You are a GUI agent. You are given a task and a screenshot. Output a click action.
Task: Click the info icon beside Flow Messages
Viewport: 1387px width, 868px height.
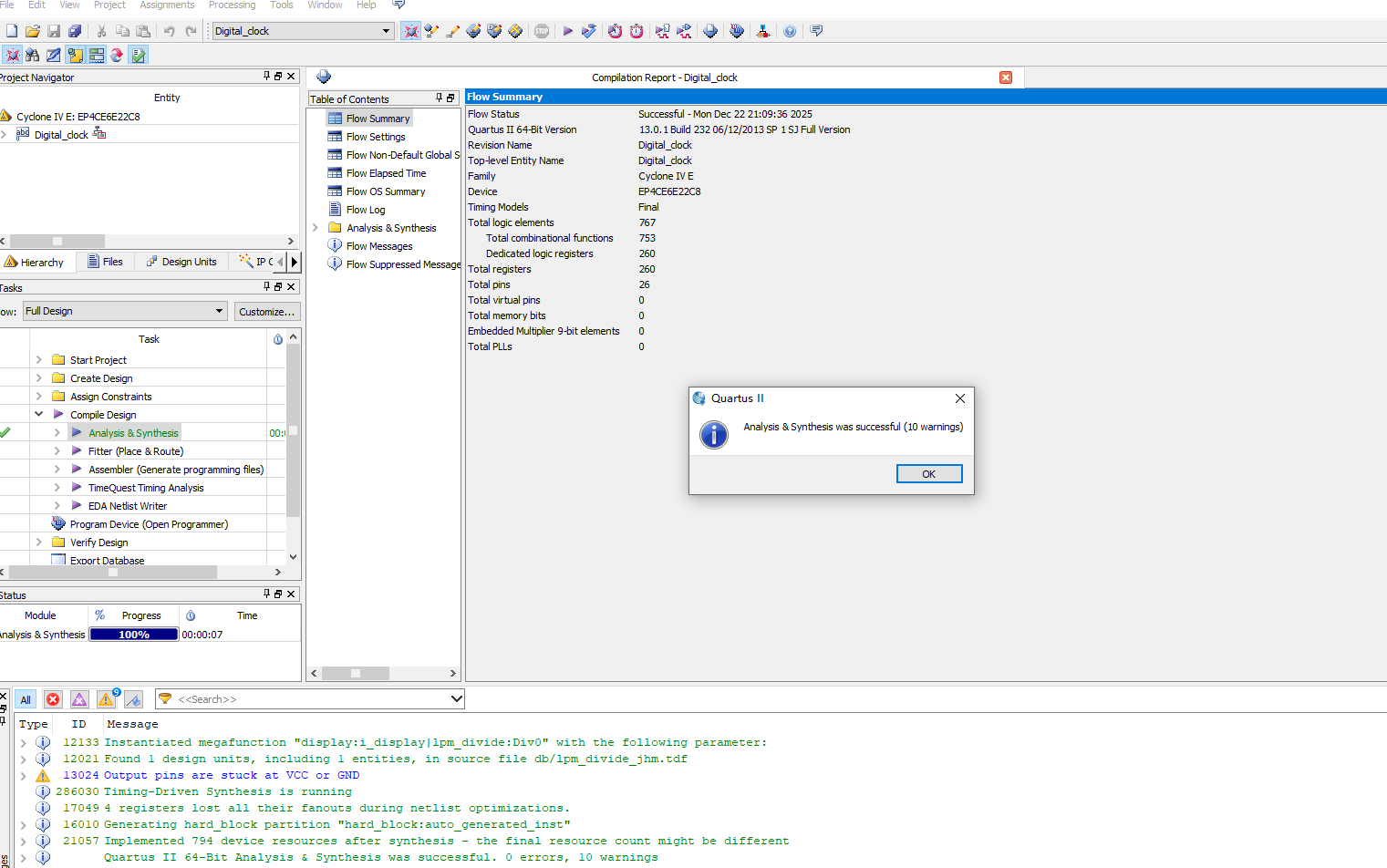pyautogui.click(x=335, y=246)
